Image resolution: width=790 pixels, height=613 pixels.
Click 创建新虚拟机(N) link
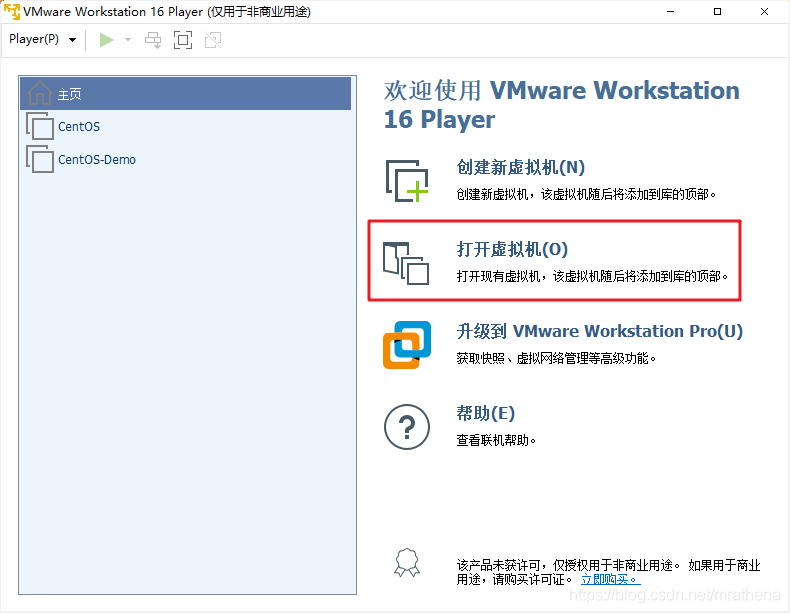(520, 167)
